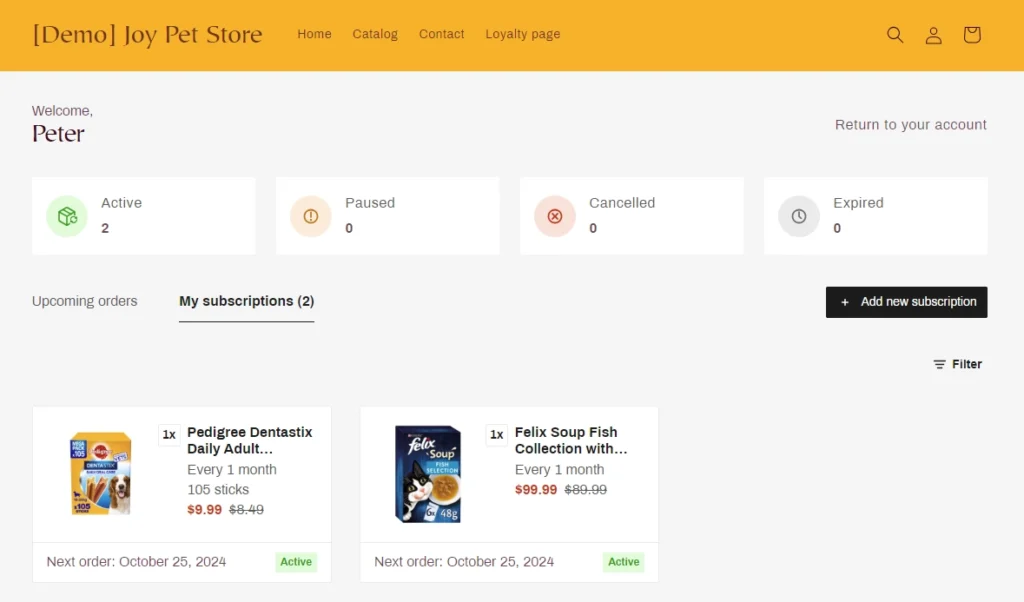Image resolution: width=1024 pixels, height=602 pixels.
Task: Click the Joy Pet Store logo
Action: pyautogui.click(x=146, y=34)
